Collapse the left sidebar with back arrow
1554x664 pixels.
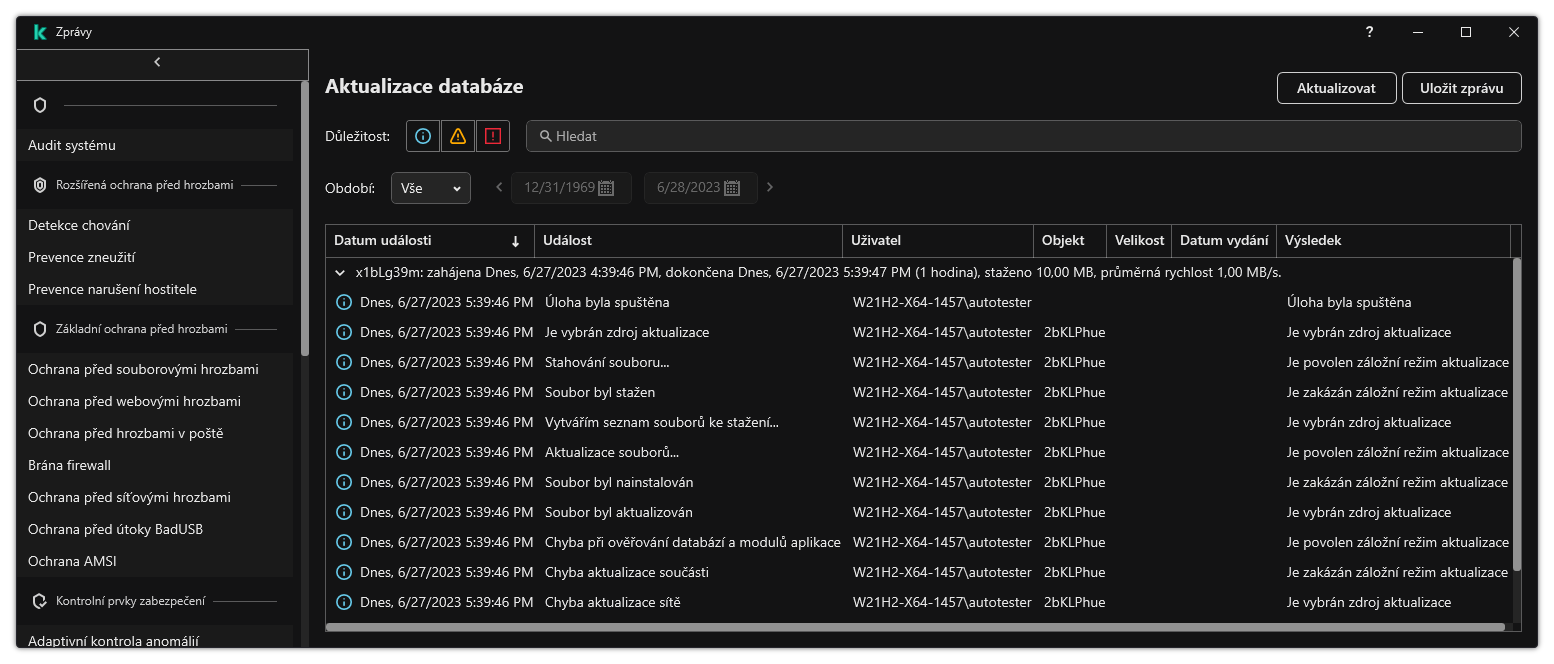click(157, 62)
